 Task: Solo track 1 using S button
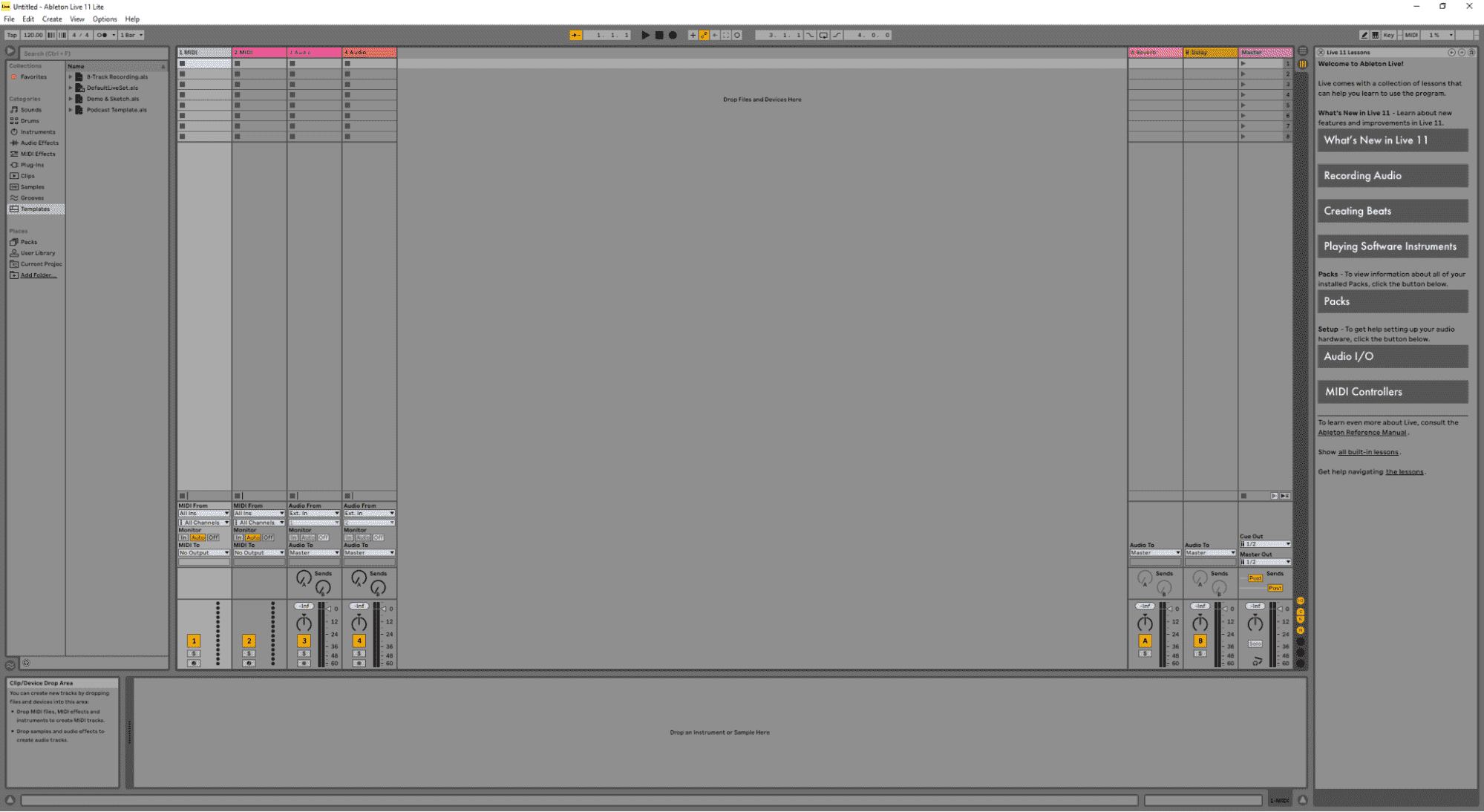[x=194, y=654]
